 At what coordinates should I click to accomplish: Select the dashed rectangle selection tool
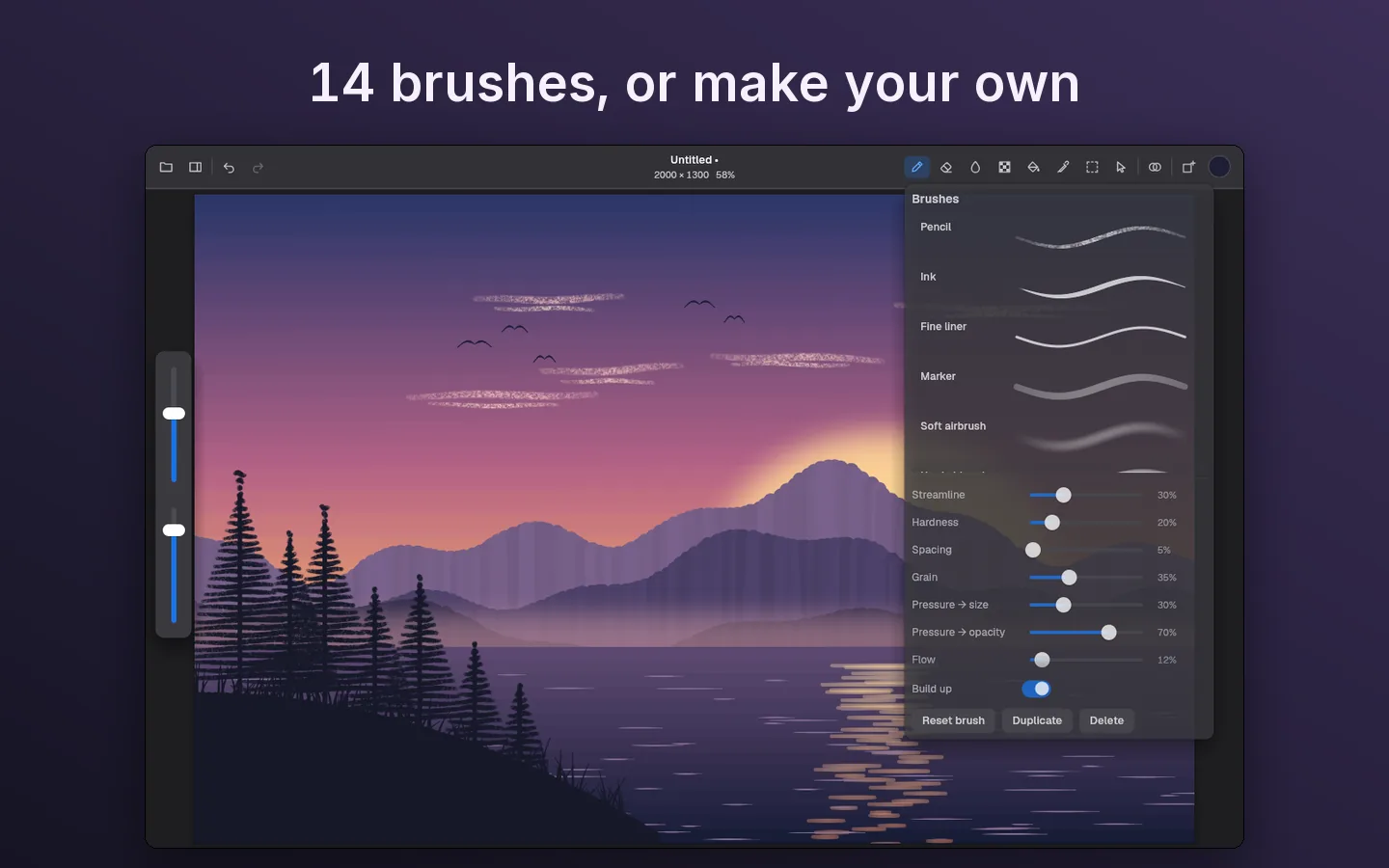coord(1092,167)
